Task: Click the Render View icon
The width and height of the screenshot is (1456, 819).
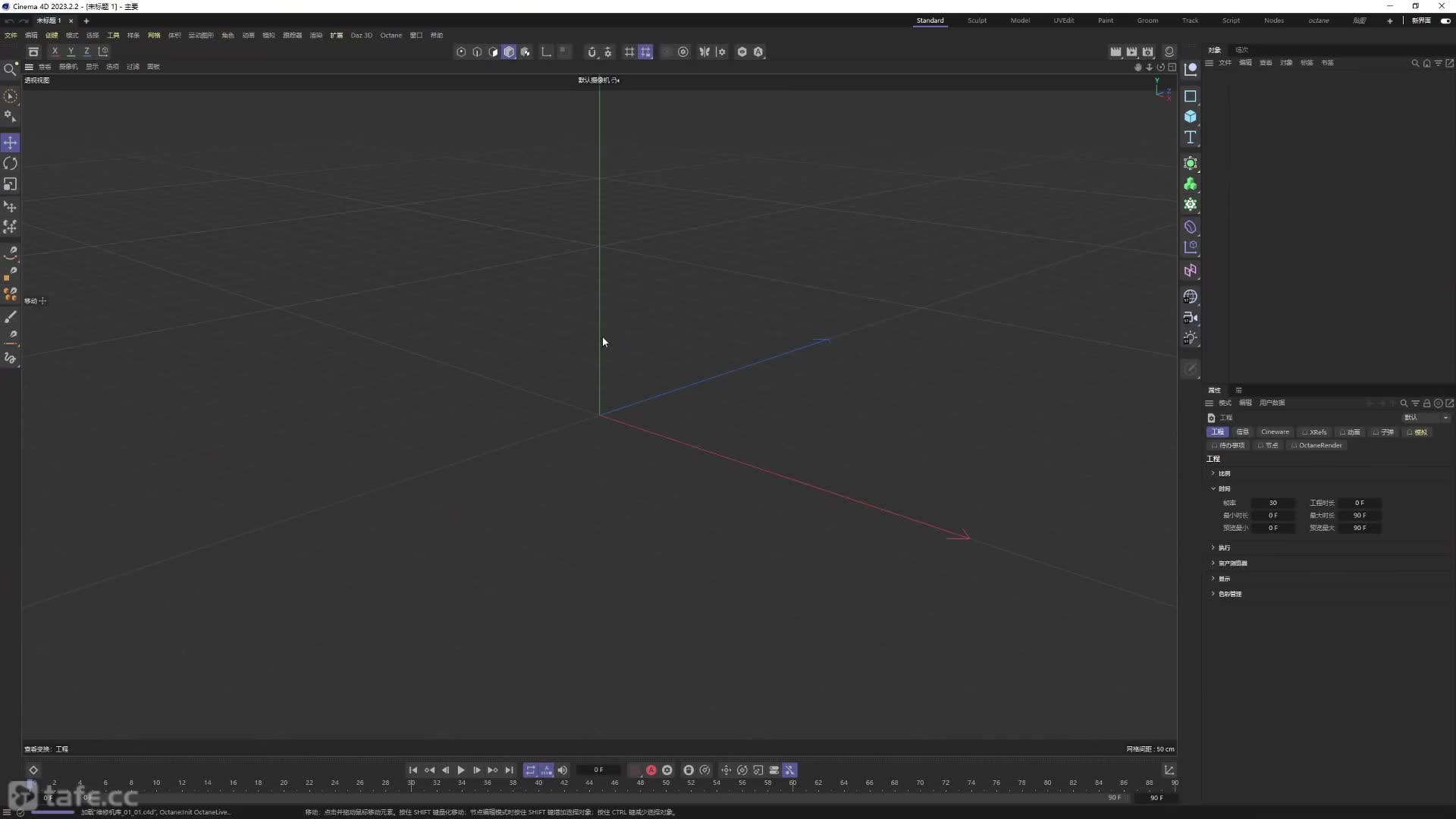Action: click(1116, 52)
